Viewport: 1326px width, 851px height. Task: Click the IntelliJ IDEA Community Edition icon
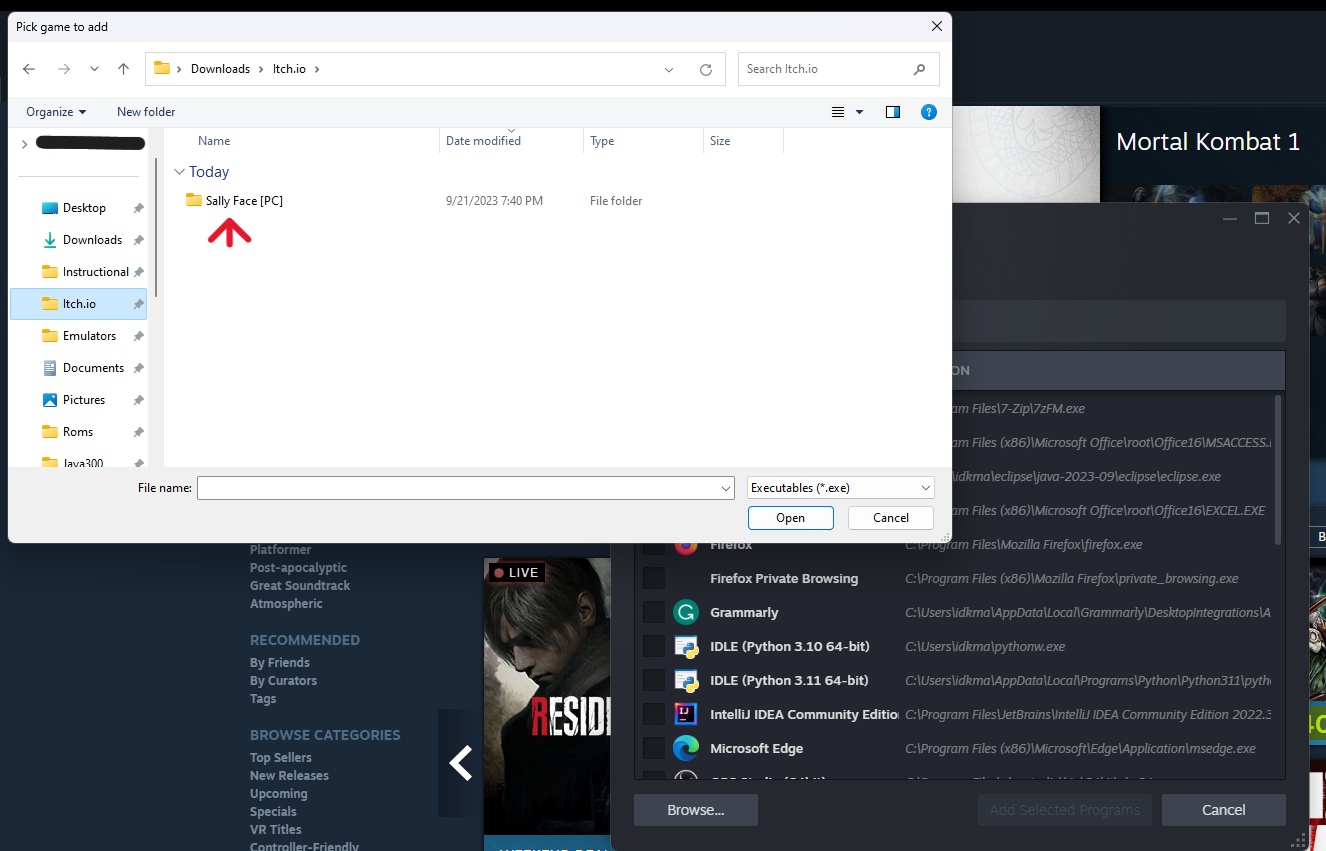(686, 714)
